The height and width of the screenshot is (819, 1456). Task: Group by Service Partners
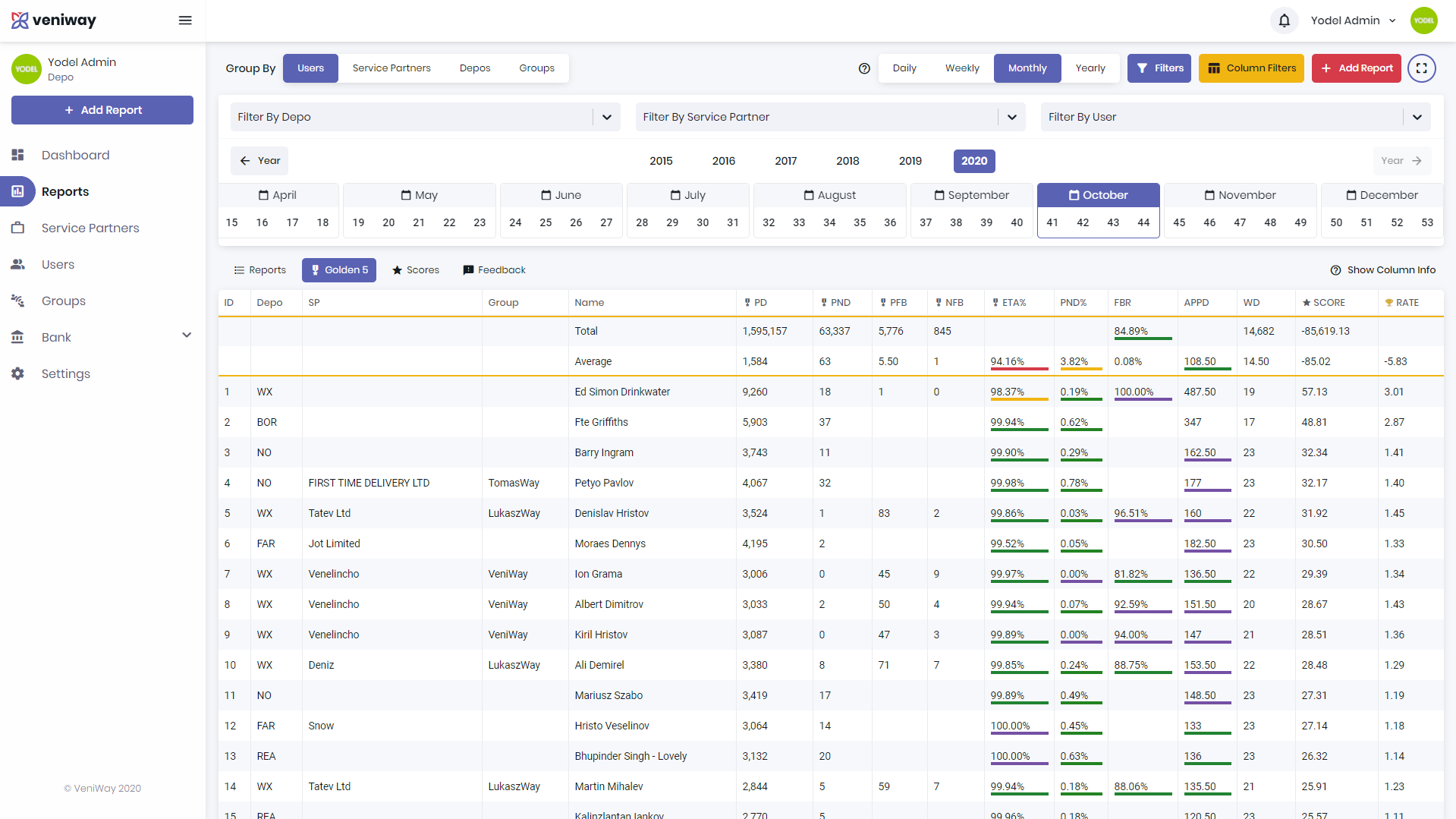click(391, 68)
